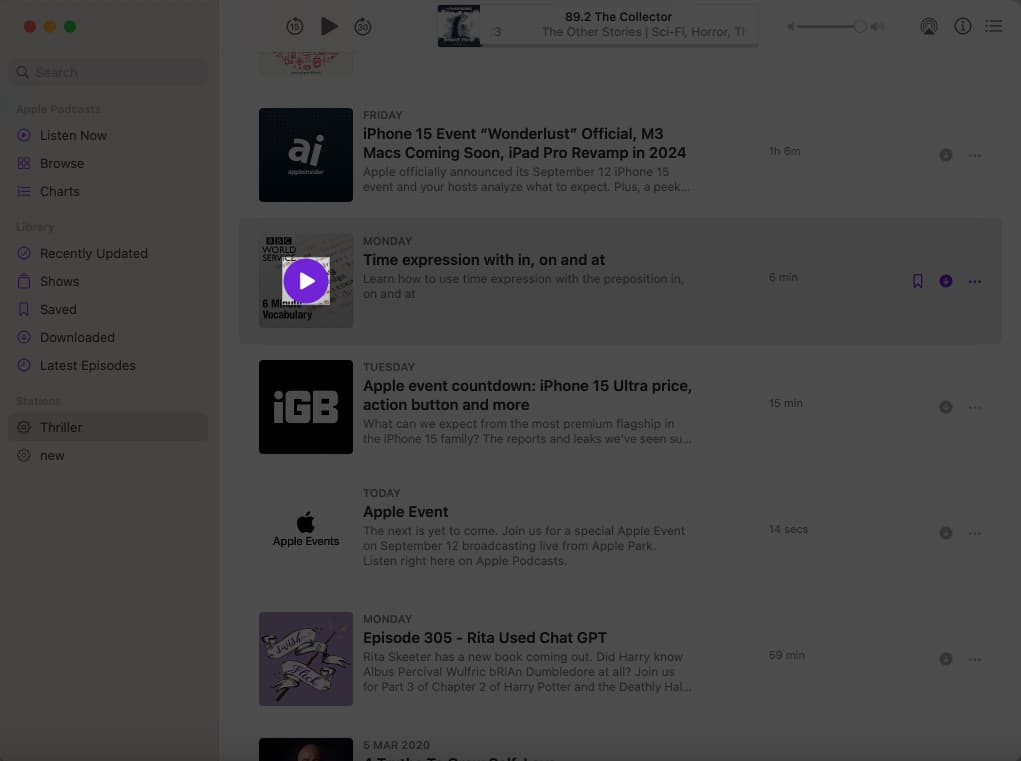Show episode info panel icon

click(x=962, y=26)
